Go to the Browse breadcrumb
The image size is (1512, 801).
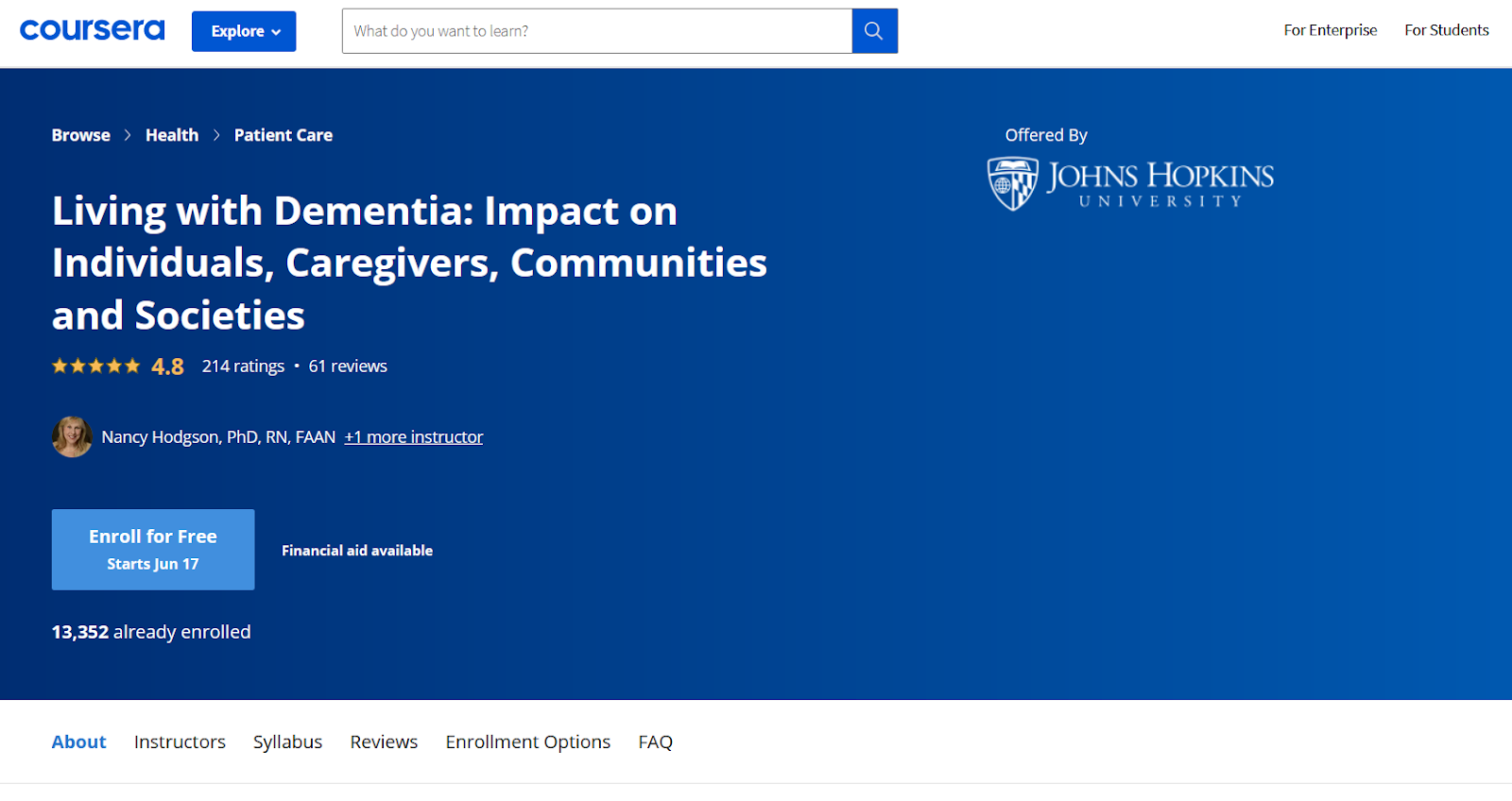[81, 135]
